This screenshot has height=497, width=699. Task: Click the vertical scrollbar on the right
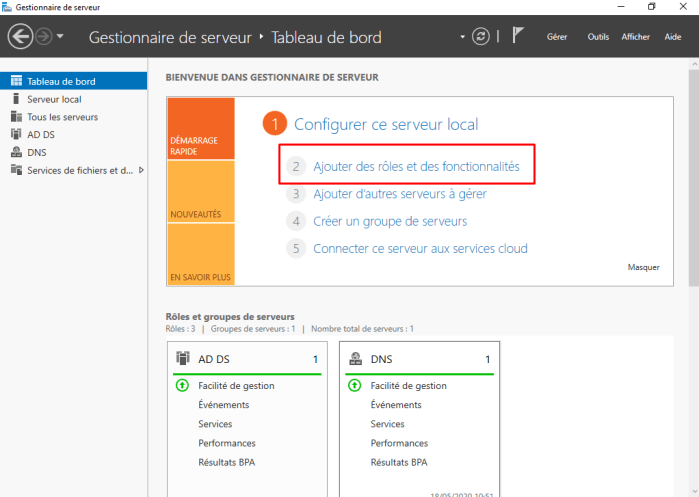point(693,200)
